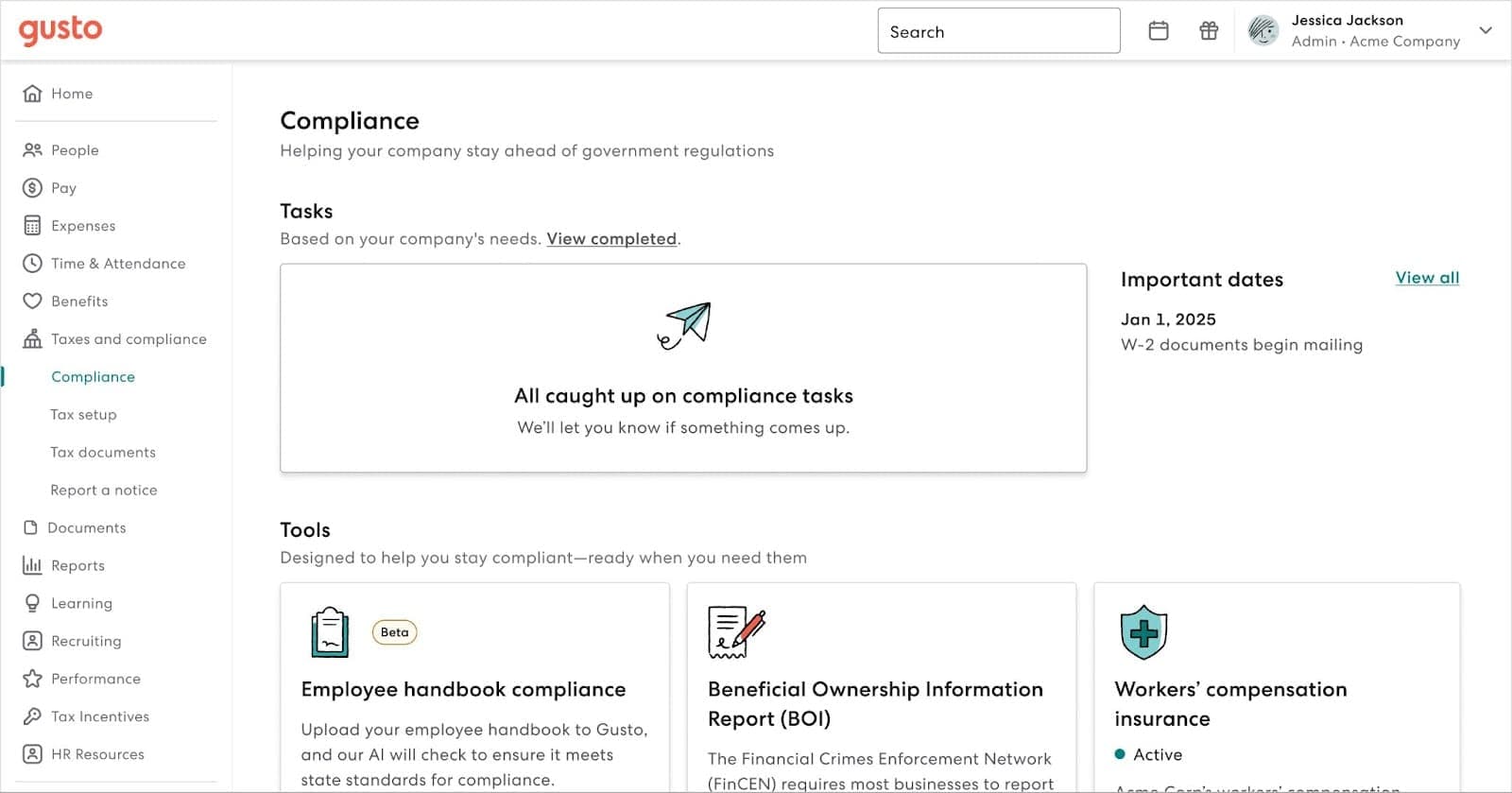This screenshot has width=1512, height=793.
Task: Click the Time & Attendance clock icon
Action: coord(32,264)
